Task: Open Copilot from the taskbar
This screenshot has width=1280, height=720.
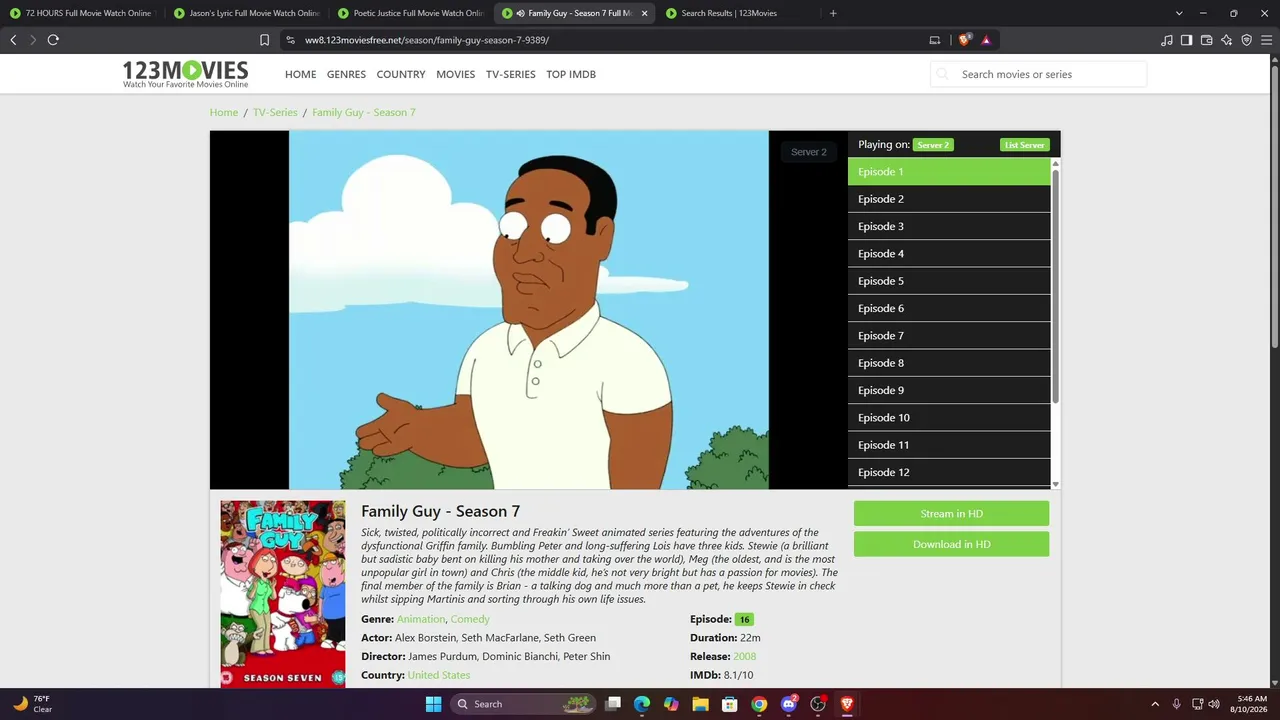Action: click(x=671, y=704)
